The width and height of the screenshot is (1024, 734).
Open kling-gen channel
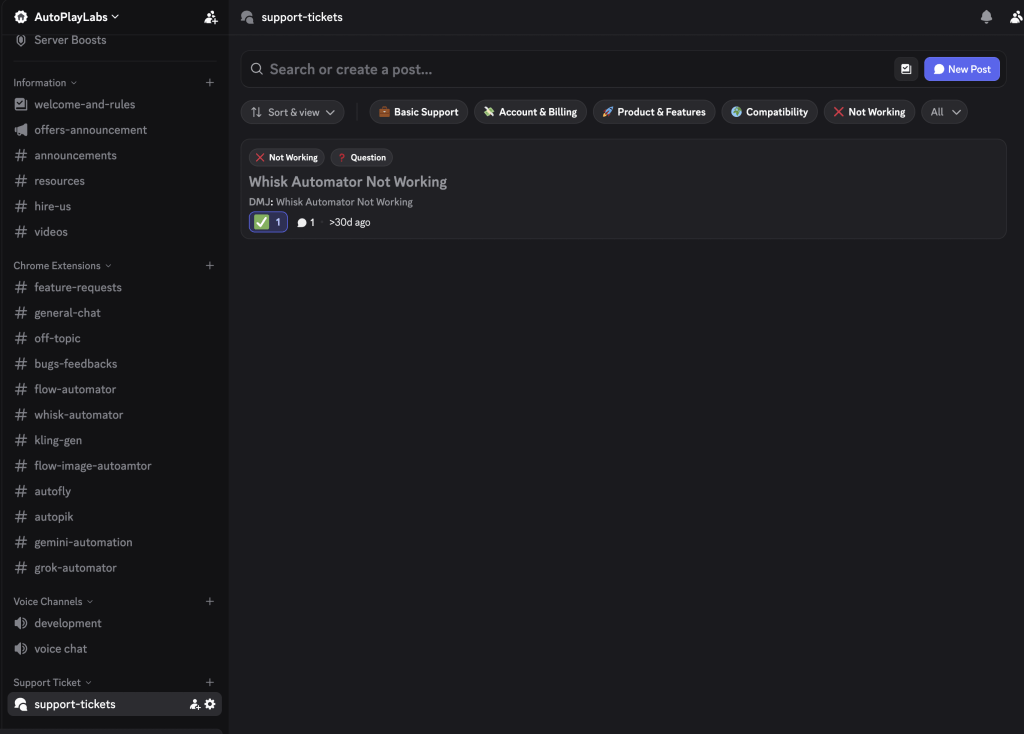click(114, 440)
